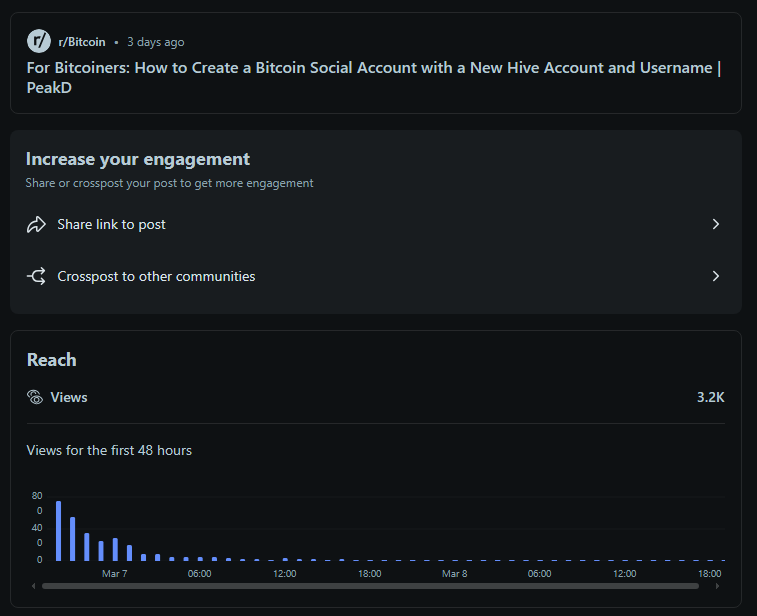Click the Views for the first 48 hours text
This screenshot has width=757, height=616.
109,450
